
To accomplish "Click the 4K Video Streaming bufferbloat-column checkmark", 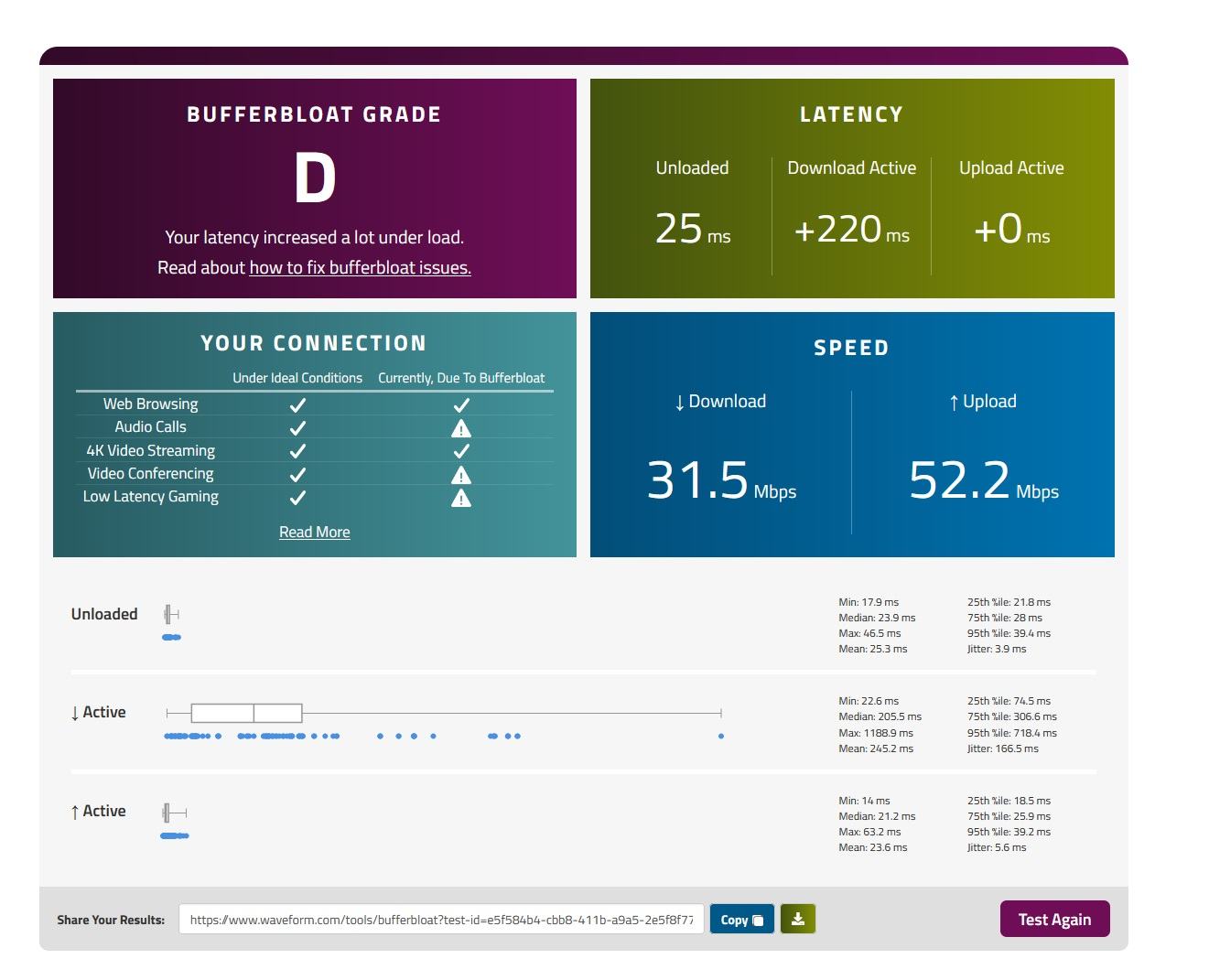I will point(461,451).
